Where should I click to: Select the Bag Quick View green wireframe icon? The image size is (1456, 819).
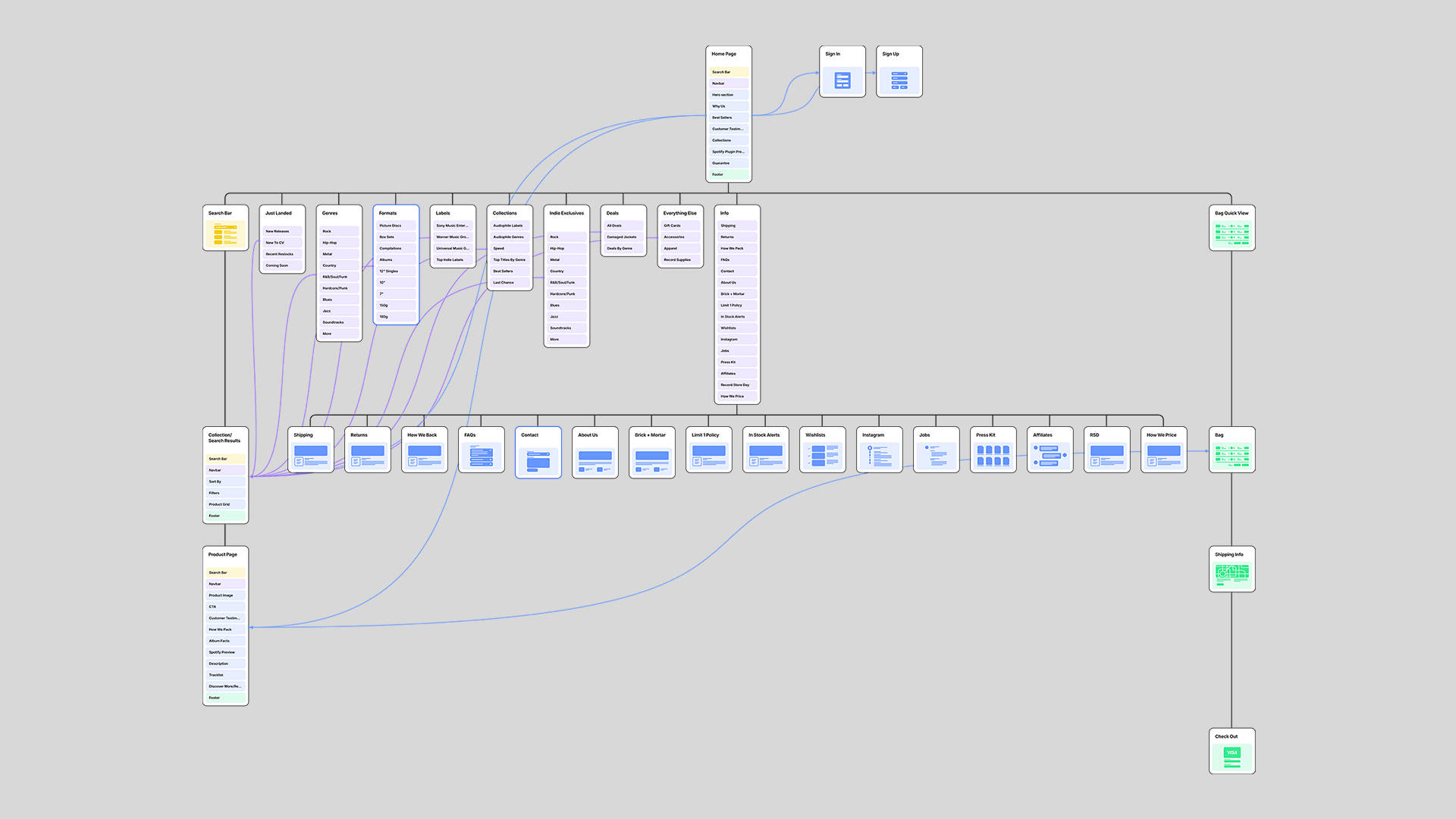pyautogui.click(x=1232, y=234)
